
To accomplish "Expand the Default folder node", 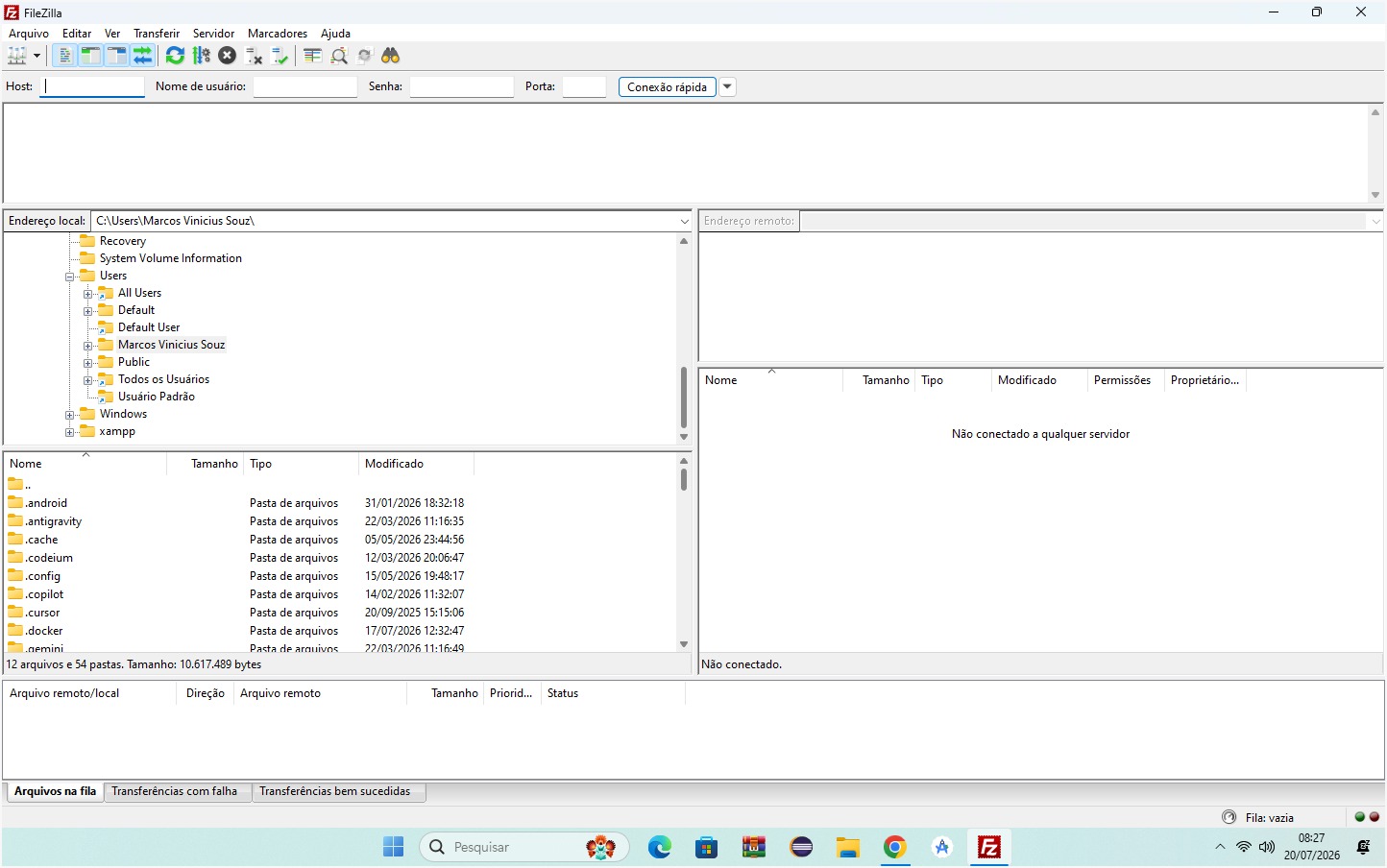I will tap(88, 311).
